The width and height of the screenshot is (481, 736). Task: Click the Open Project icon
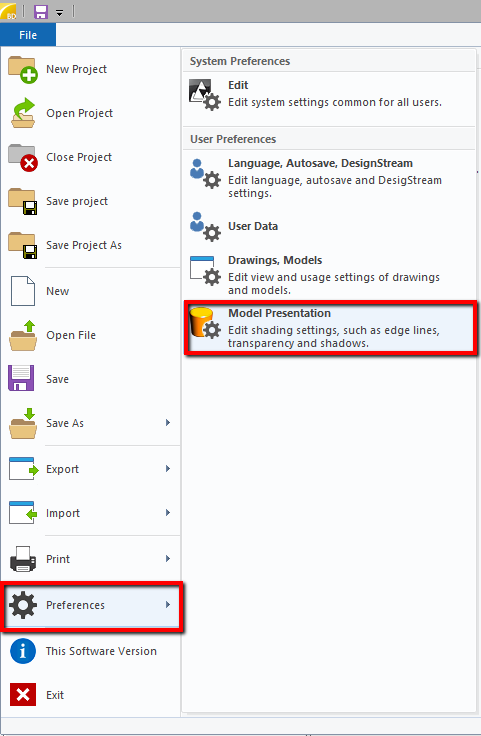[x=23, y=113]
